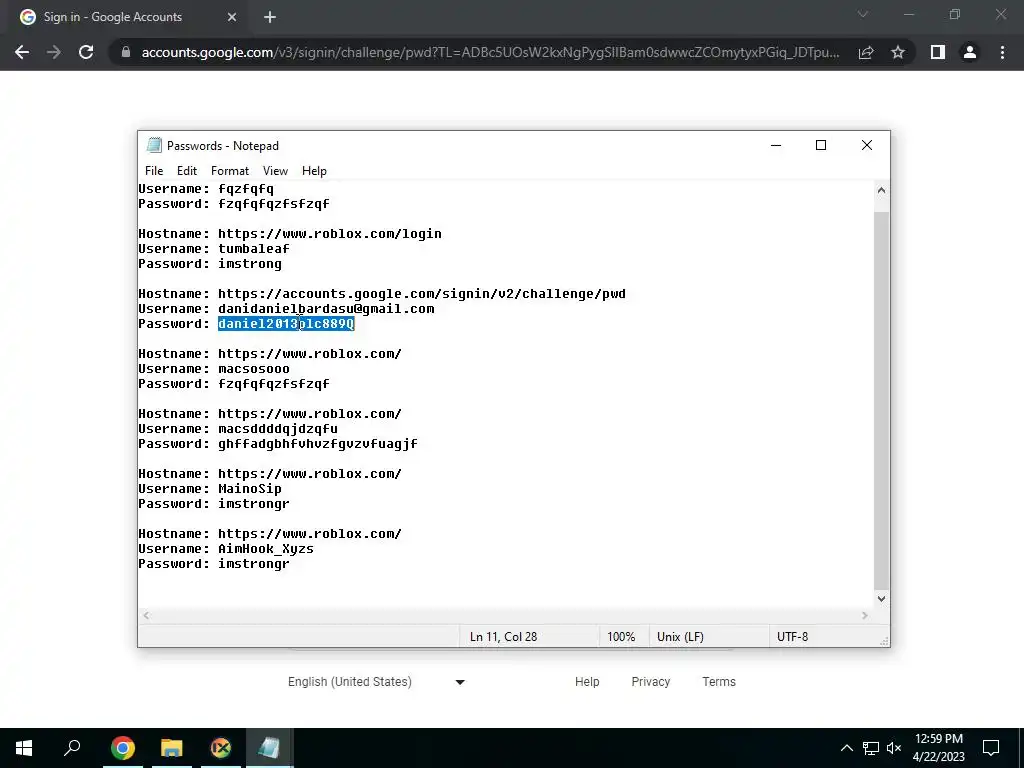This screenshot has height=768, width=1024.
Task: Bookmark this page with the star icon
Action: coord(898,52)
